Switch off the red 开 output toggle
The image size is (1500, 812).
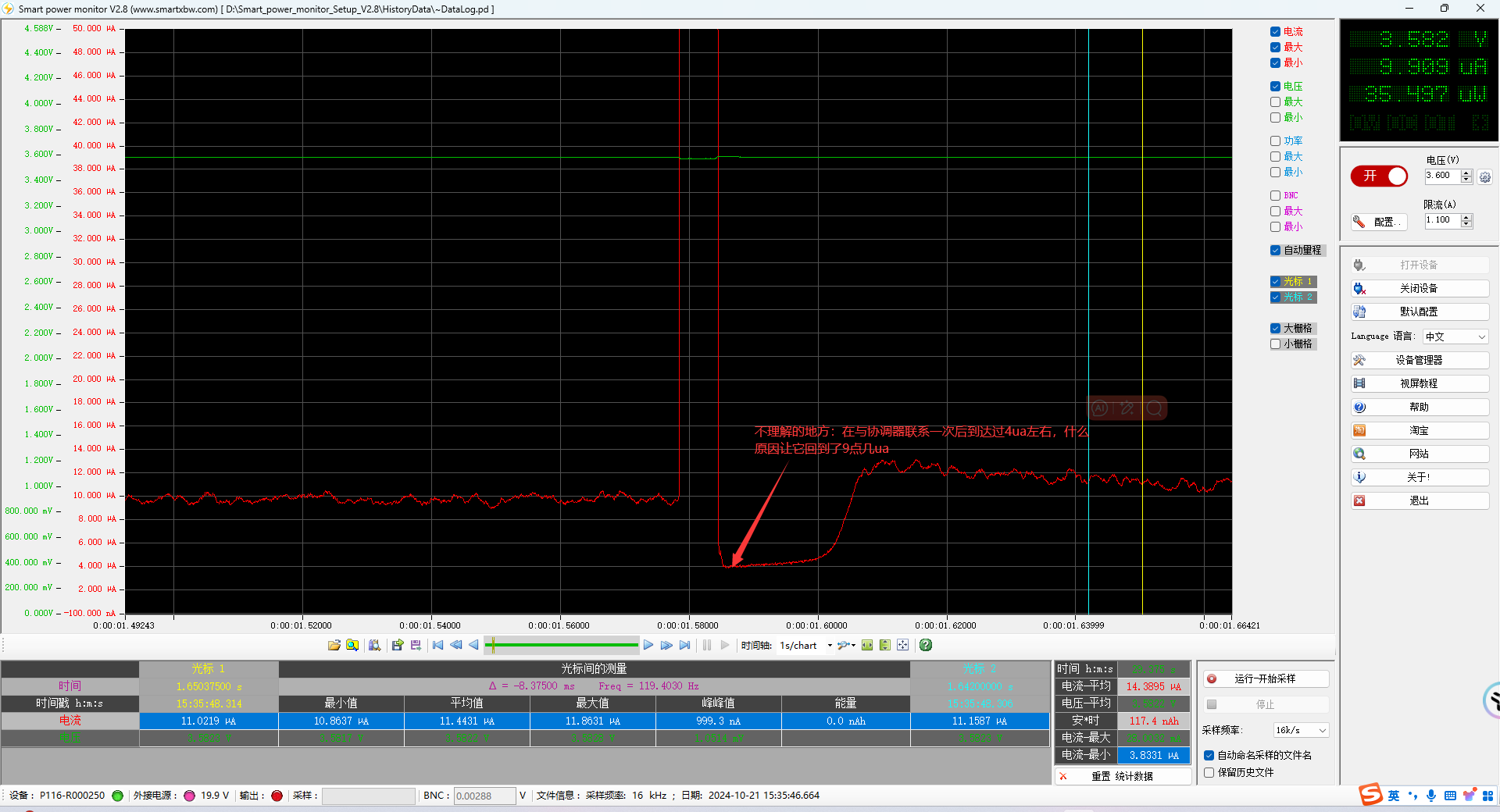tap(1379, 176)
